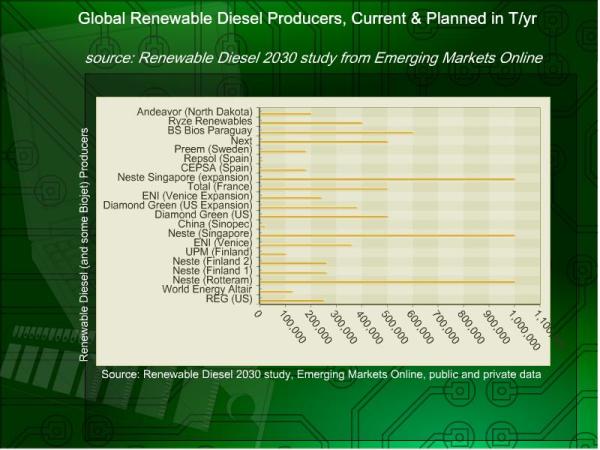Select the 'Neste (Rotteram)' label

pyautogui.click(x=212, y=280)
